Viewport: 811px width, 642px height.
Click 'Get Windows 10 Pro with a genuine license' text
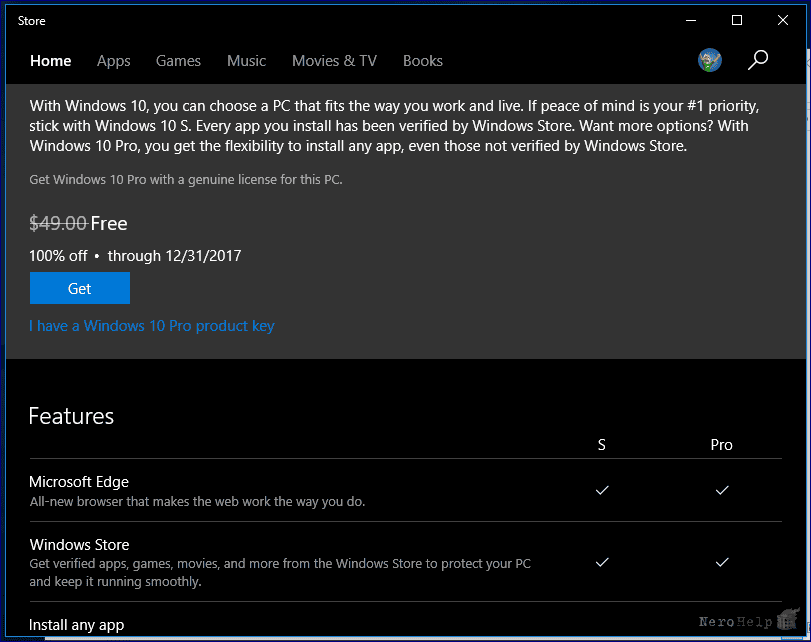coord(186,180)
